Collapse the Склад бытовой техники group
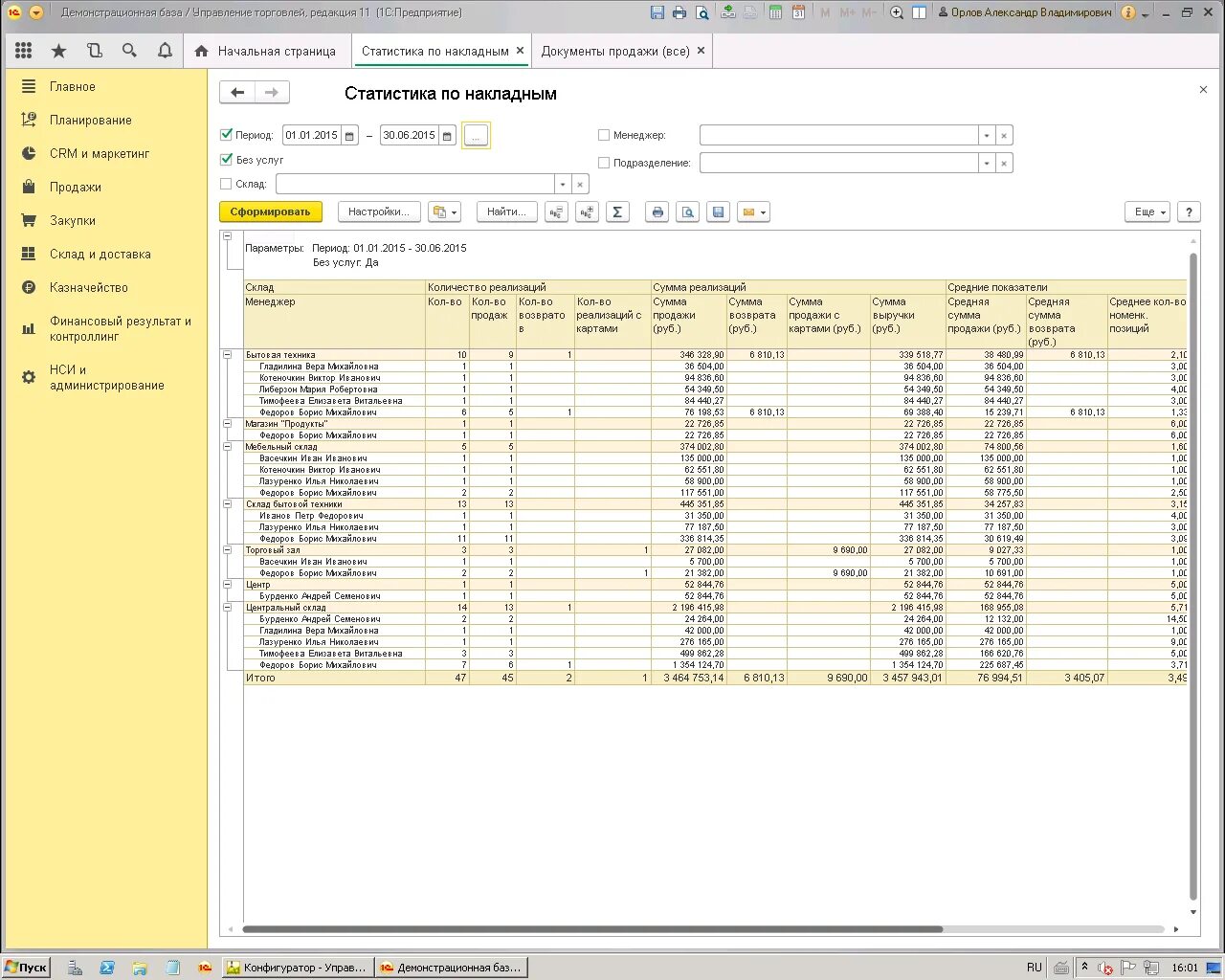Screen dimensions: 1225x980 click(228, 504)
